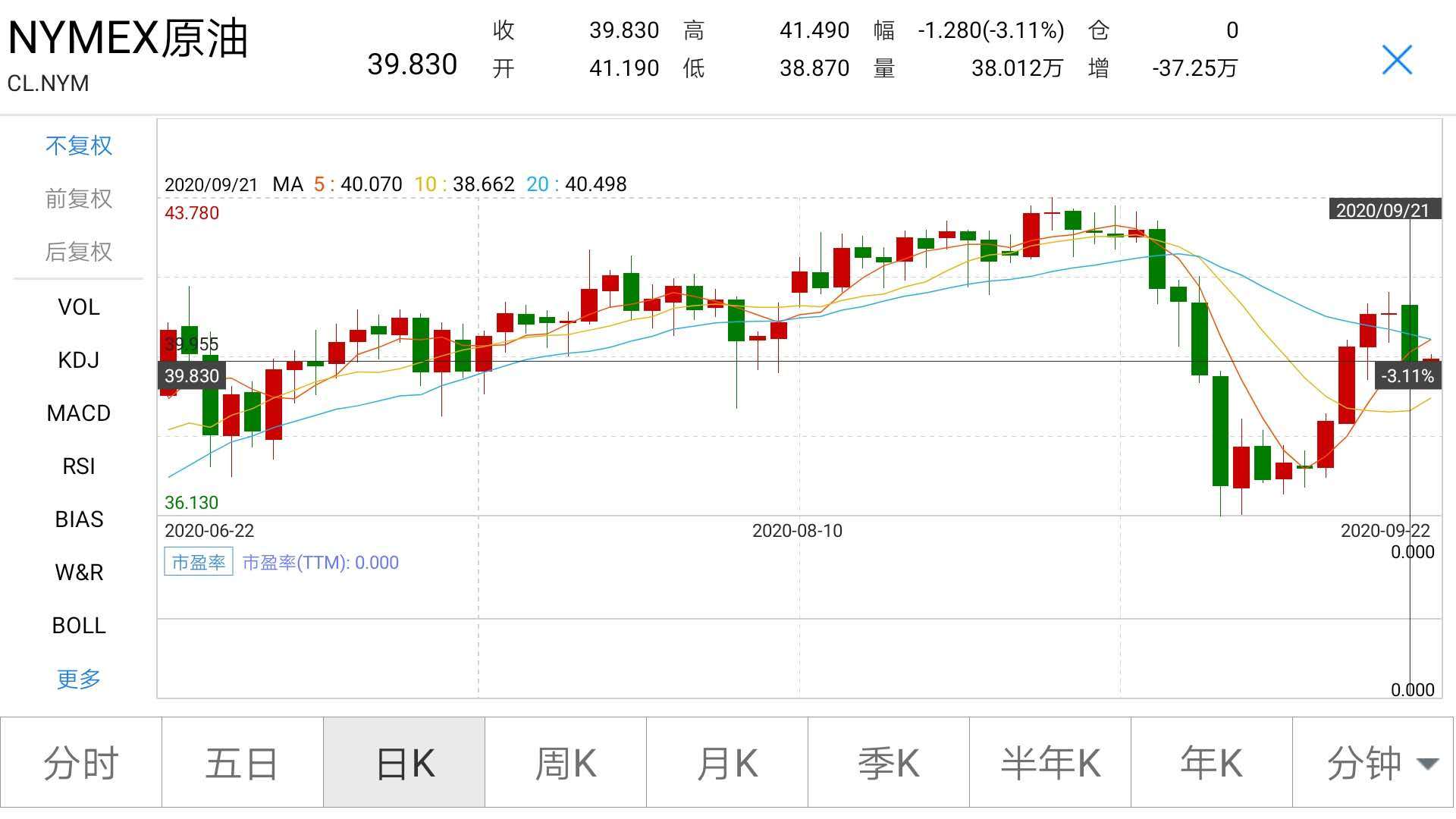Click the 2020-08-10 axis date label
This screenshot has height=819, width=1456.
pos(797,531)
